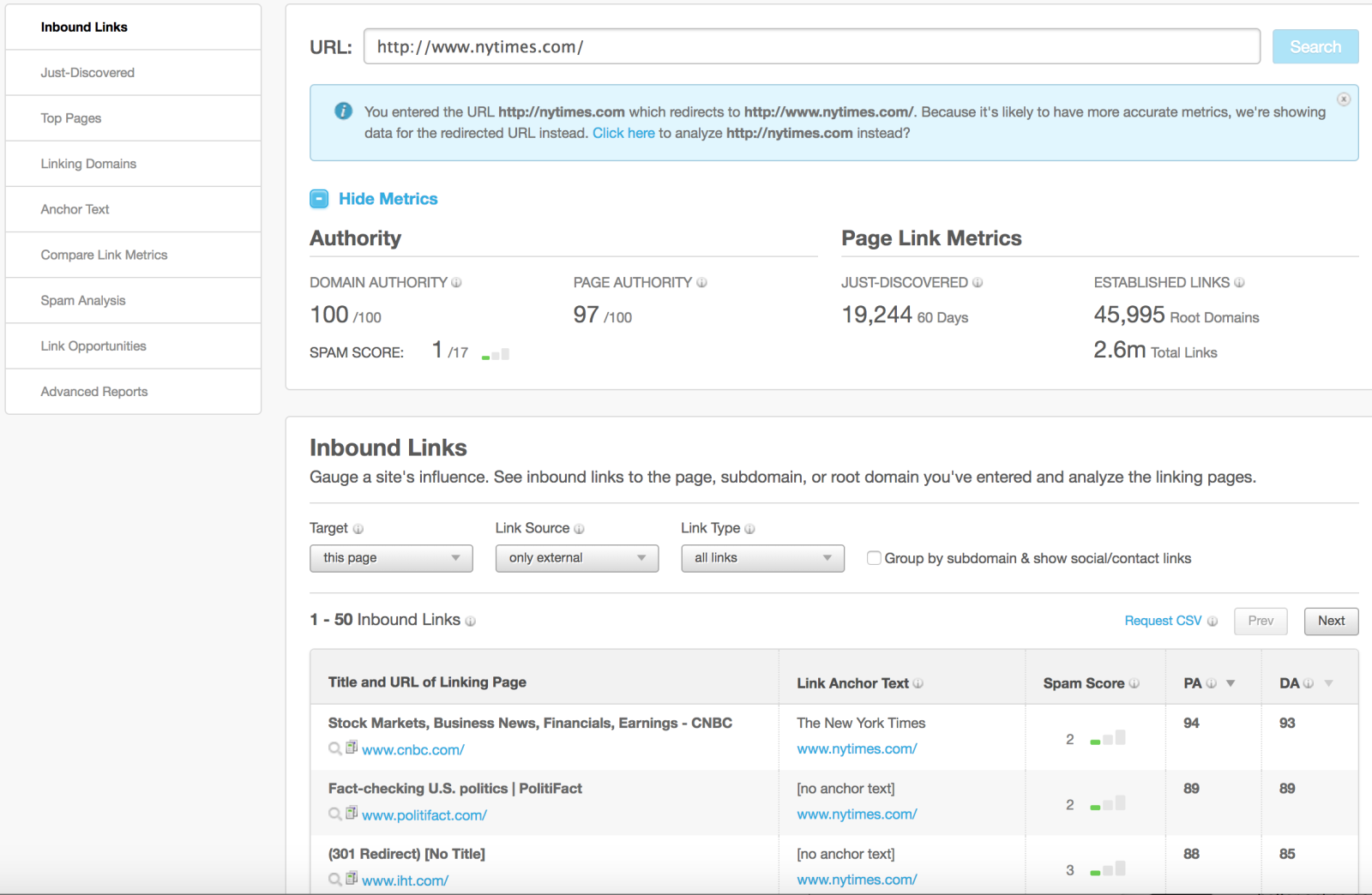Open Advanced Reports in sidebar
The image size is (1372, 895).
(x=133, y=392)
